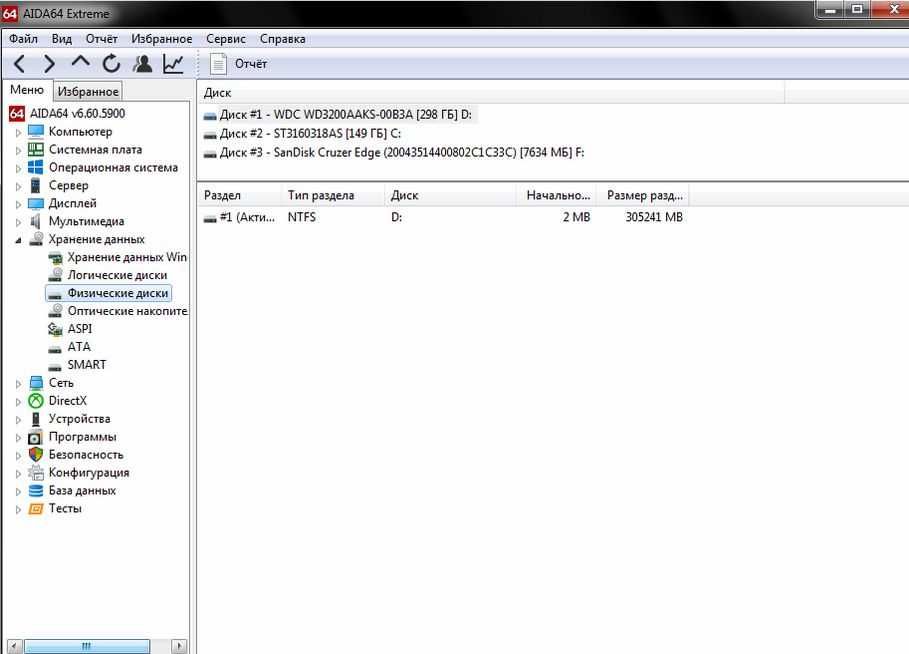Screen dimensions: 909x654
Task: Expand the Сервер tree node
Action: point(18,187)
